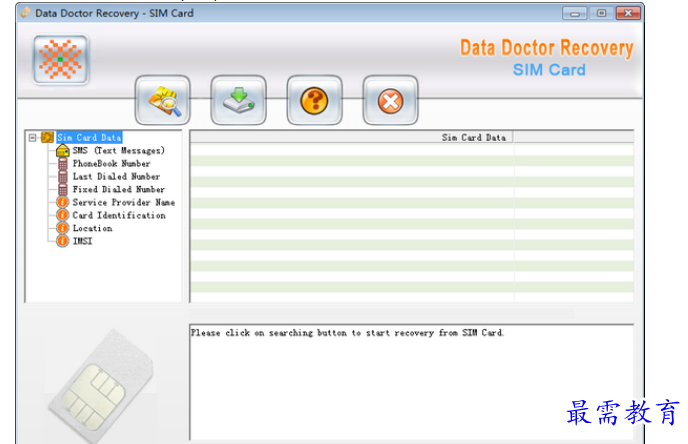Select SMS (Text Messages) tree item

(118, 150)
